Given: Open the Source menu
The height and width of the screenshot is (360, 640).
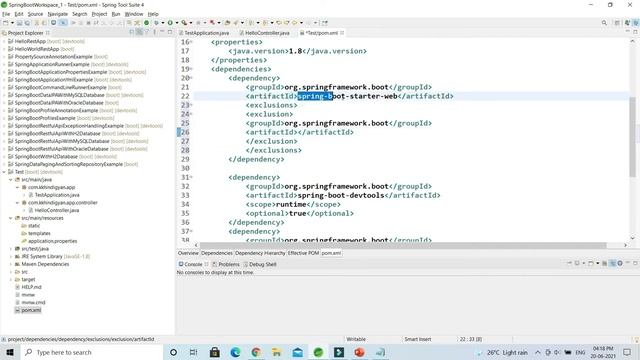Looking at the screenshot, I should coord(35,14).
